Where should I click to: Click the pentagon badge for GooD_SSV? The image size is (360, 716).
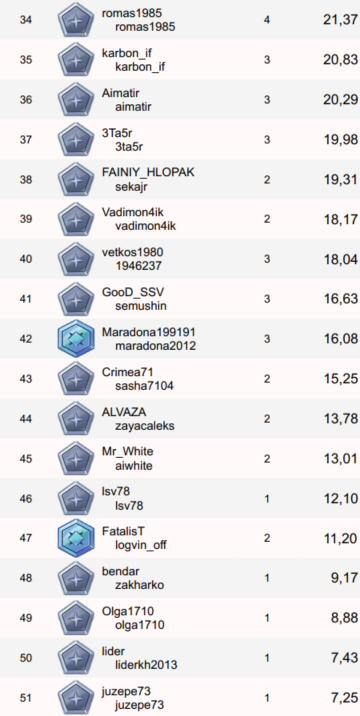76,299
